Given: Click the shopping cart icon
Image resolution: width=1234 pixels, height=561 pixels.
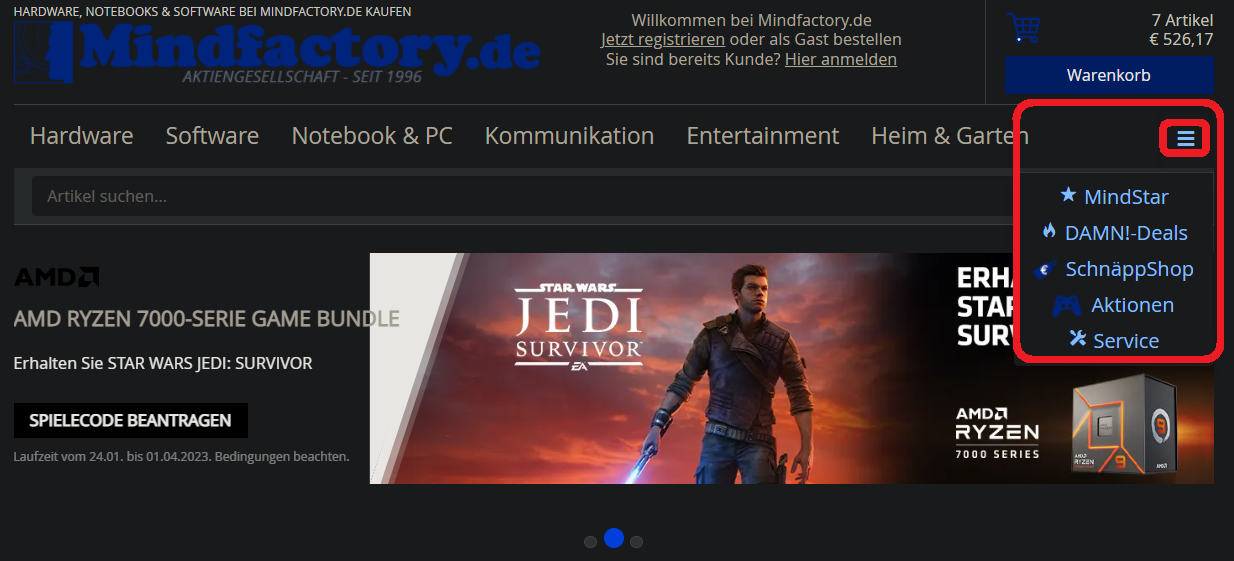Looking at the screenshot, I should pos(1023,28).
